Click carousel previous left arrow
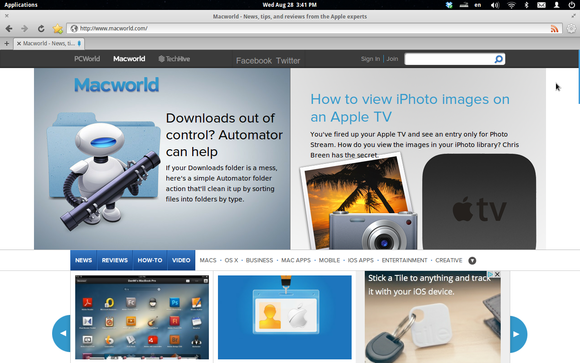Viewport: 580px width, 363px height. point(61,333)
